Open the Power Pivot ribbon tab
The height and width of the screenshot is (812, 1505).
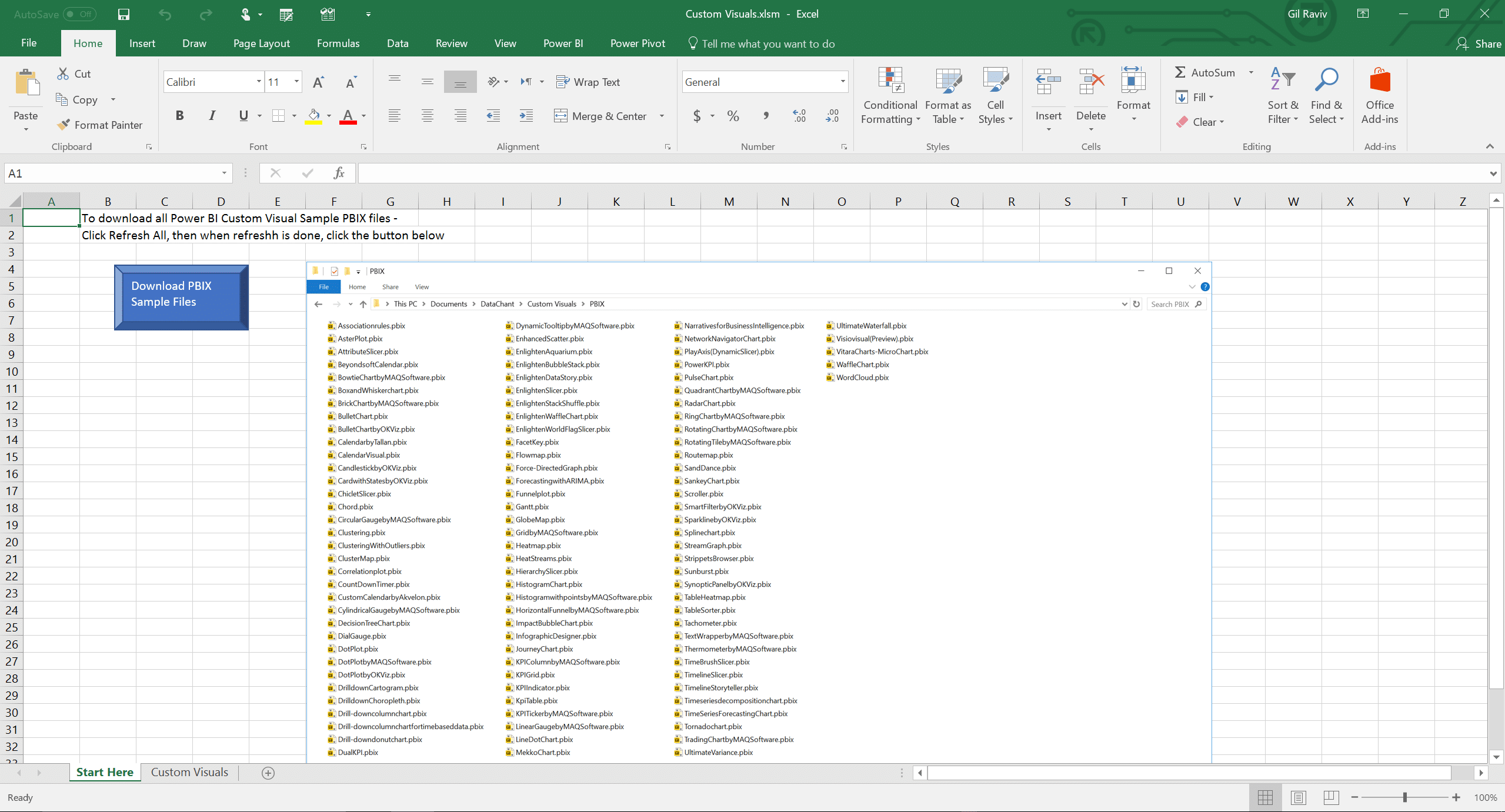click(x=638, y=44)
